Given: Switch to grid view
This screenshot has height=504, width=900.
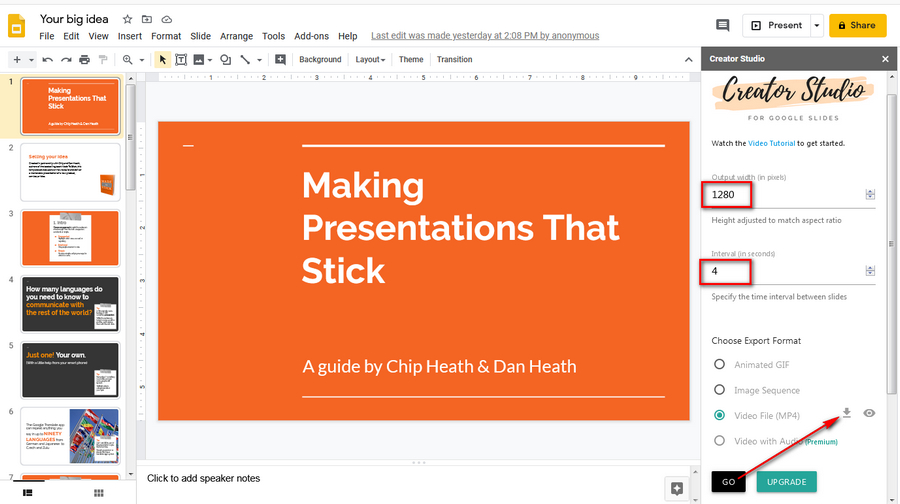Looking at the screenshot, I should click(x=99, y=493).
